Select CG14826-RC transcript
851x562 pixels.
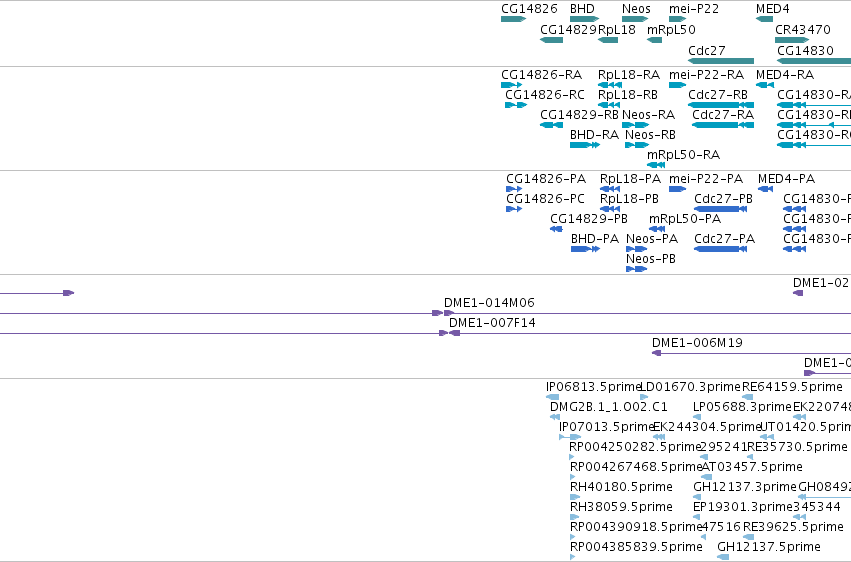point(516,105)
